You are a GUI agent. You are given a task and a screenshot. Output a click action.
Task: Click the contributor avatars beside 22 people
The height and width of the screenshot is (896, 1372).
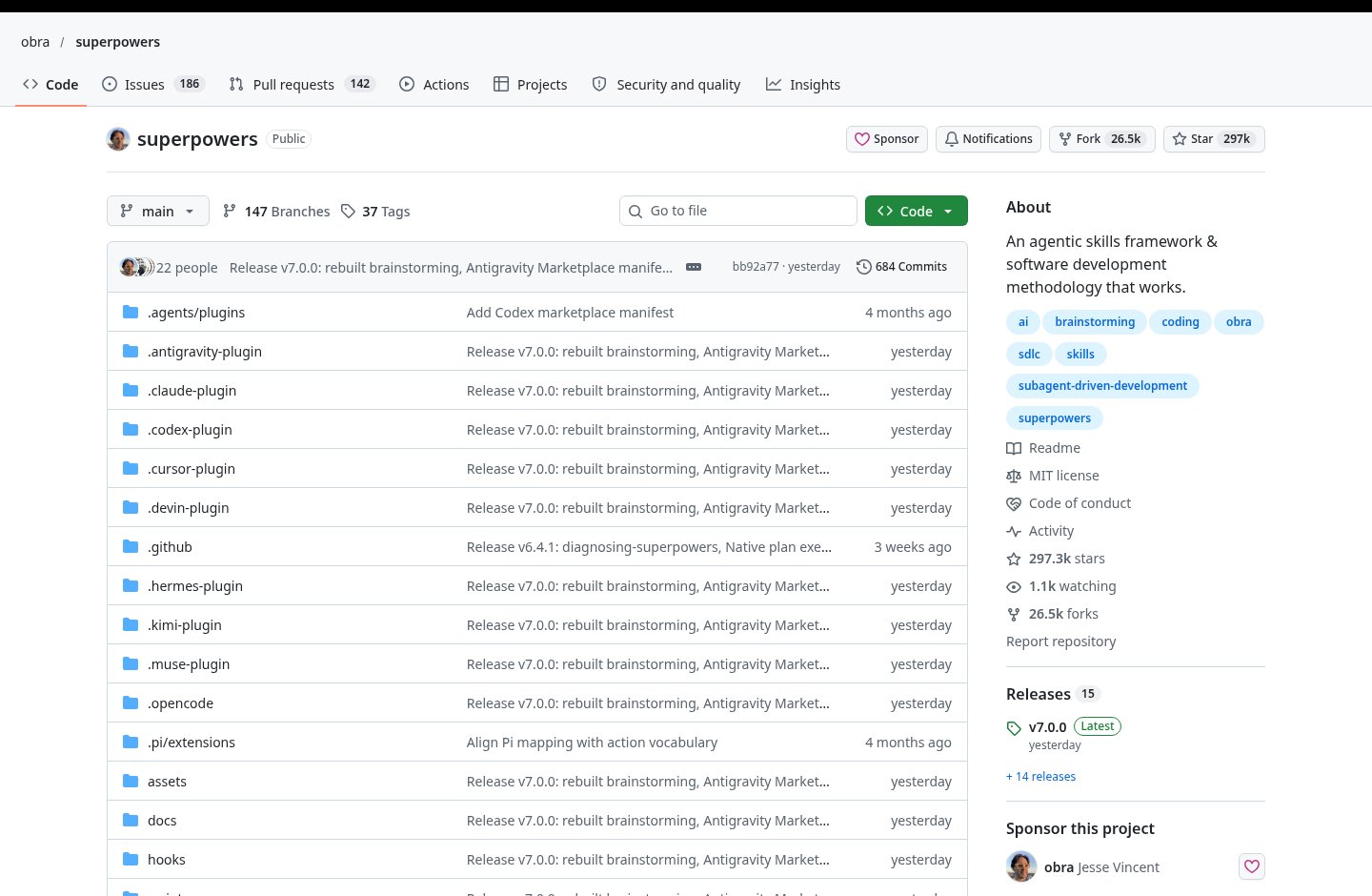click(x=136, y=267)
